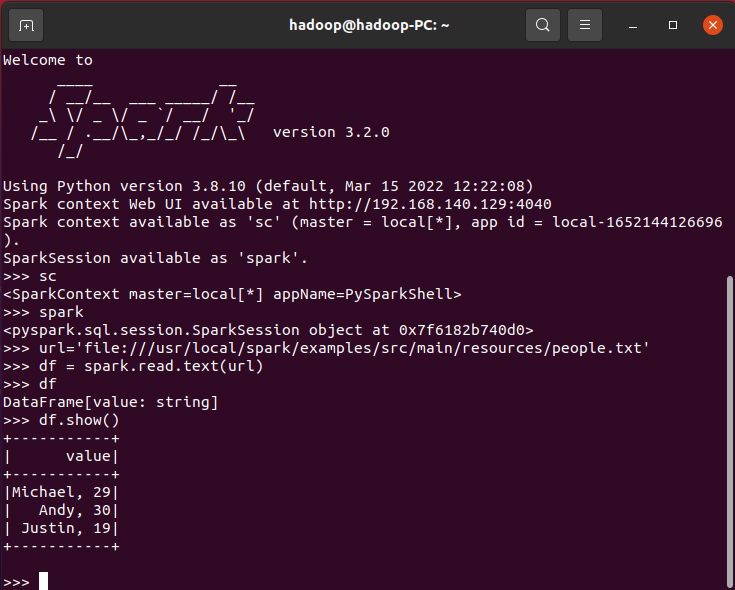This screenshot has width=735, height=590.
Task: Click the 'df = spark.read.text(url)' line
Action: coord(133,366)
